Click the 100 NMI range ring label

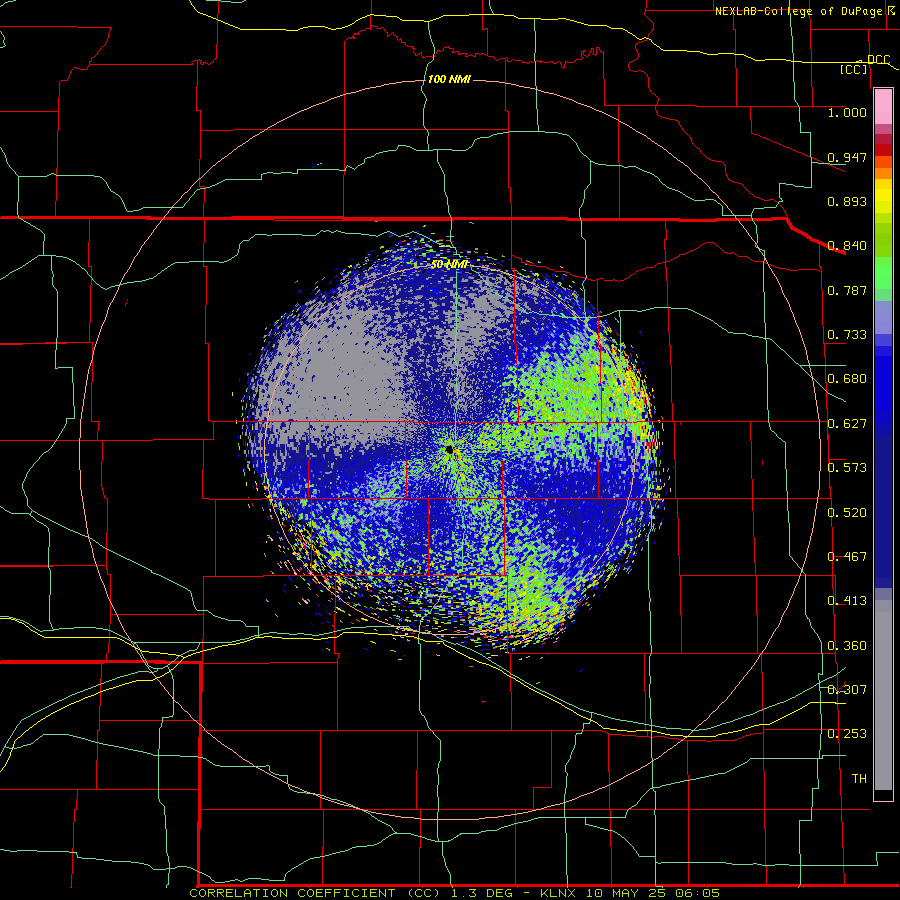(449, 79)
